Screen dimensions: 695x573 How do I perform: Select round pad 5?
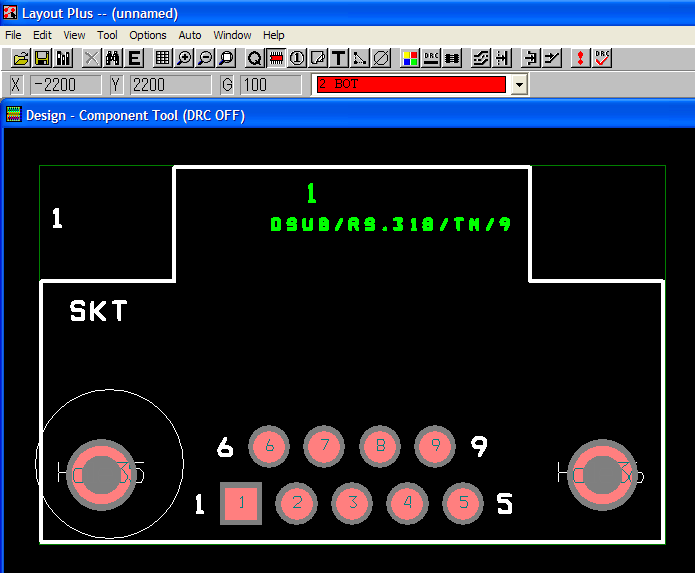(463, 503)
